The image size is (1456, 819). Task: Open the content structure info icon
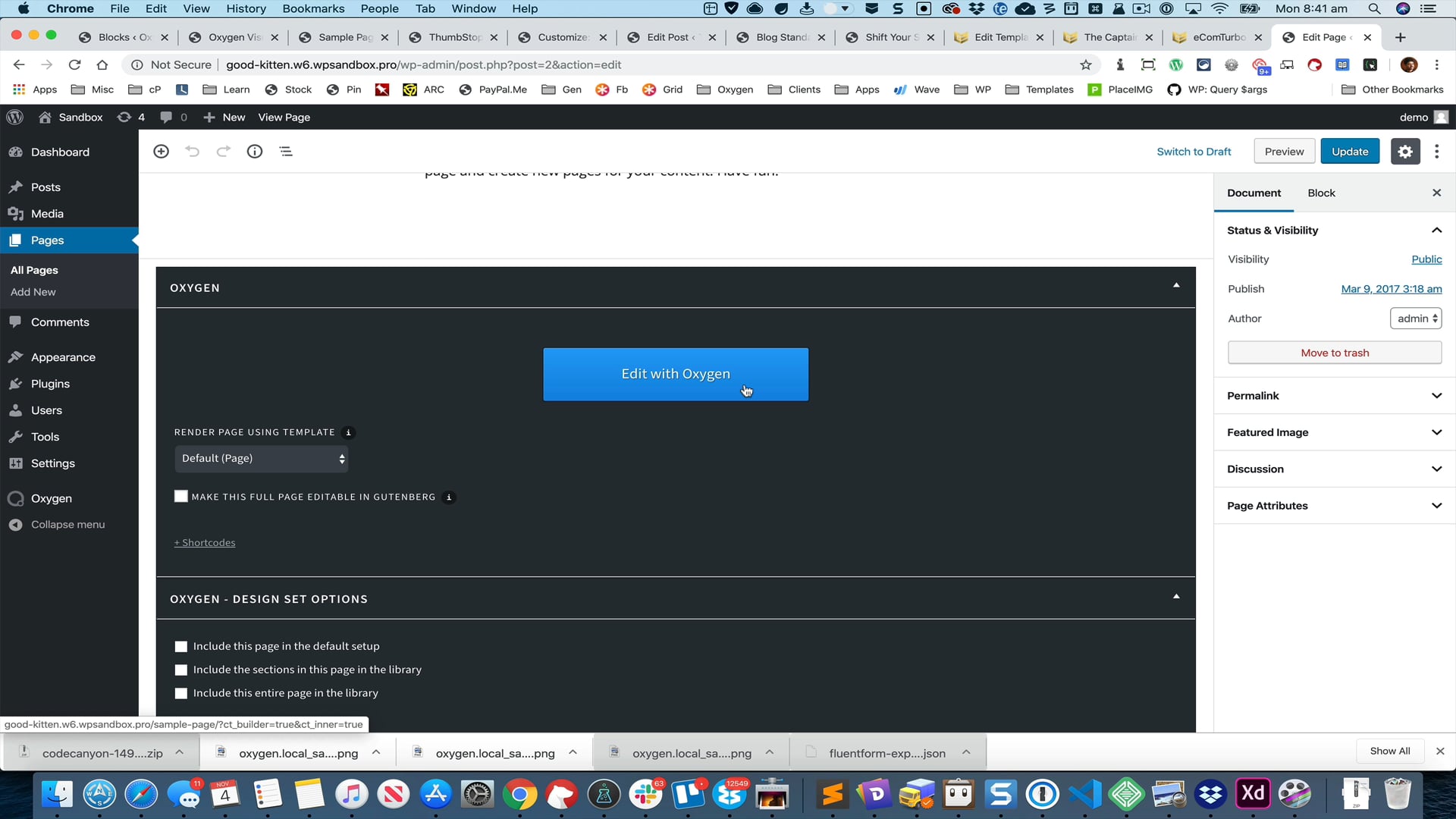[x=255, y=152]
